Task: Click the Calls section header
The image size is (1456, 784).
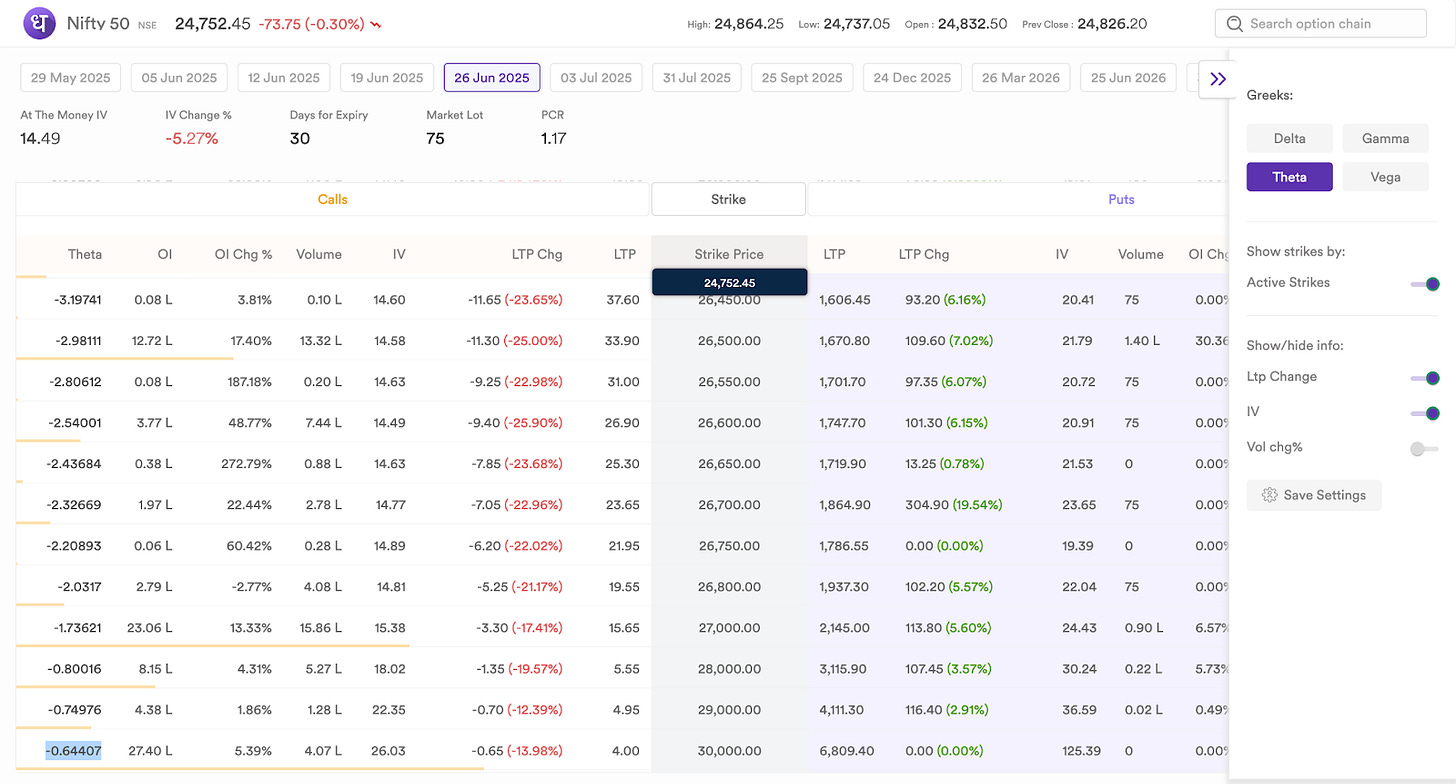Action: click(332, 199)
